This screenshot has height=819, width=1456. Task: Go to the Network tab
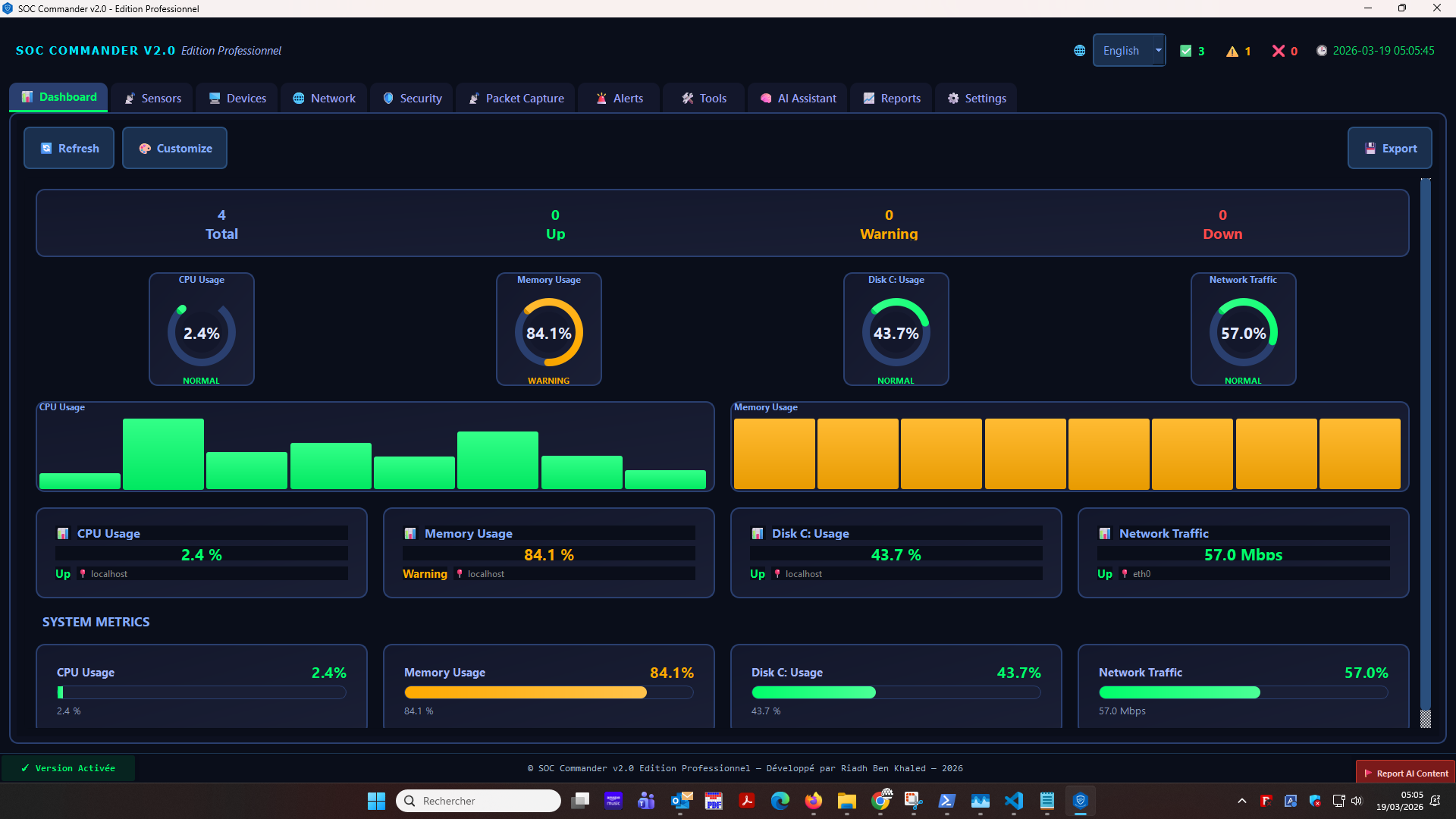(324, 99)
